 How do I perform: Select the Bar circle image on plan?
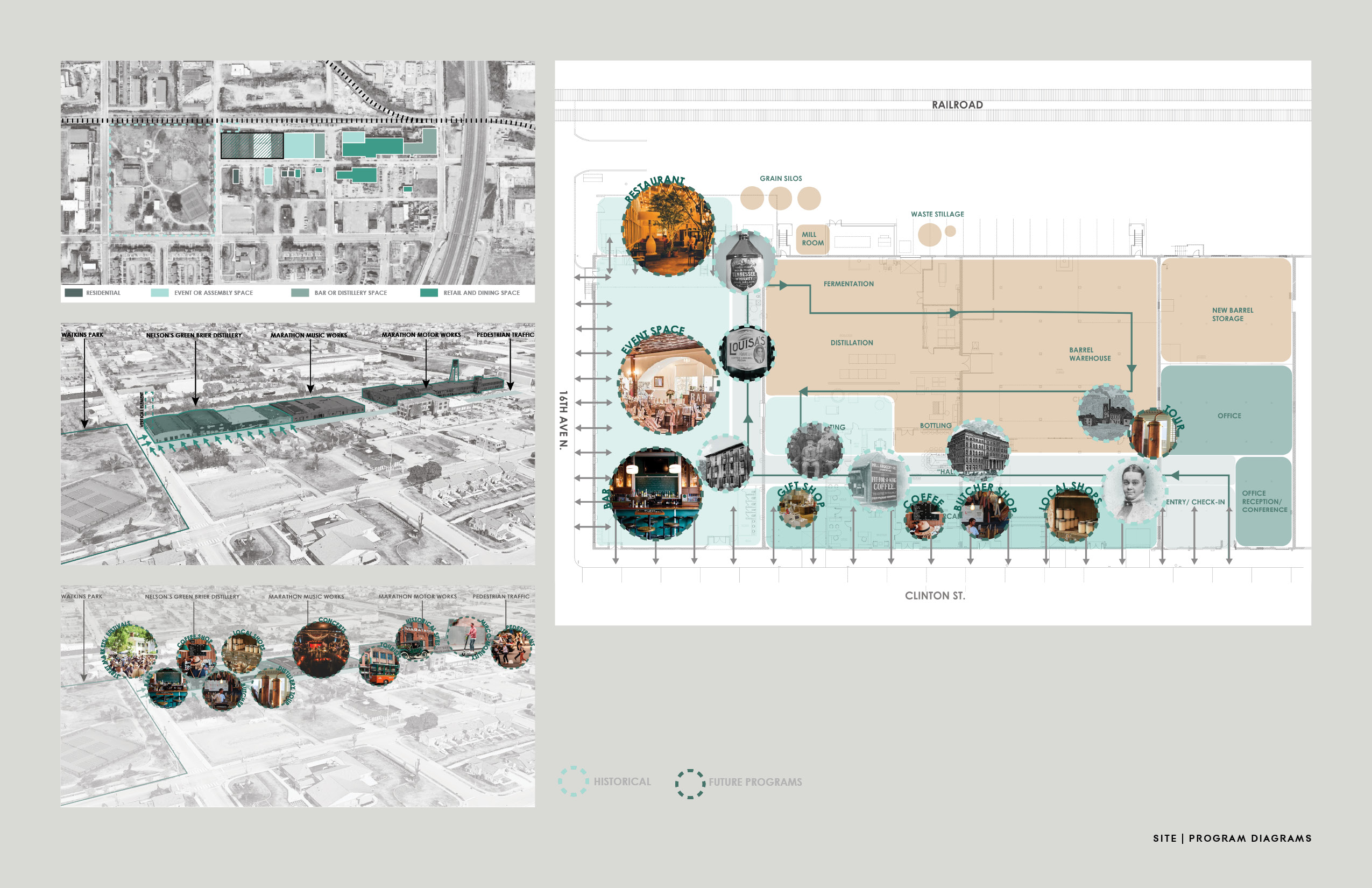(x=656, y=494)
